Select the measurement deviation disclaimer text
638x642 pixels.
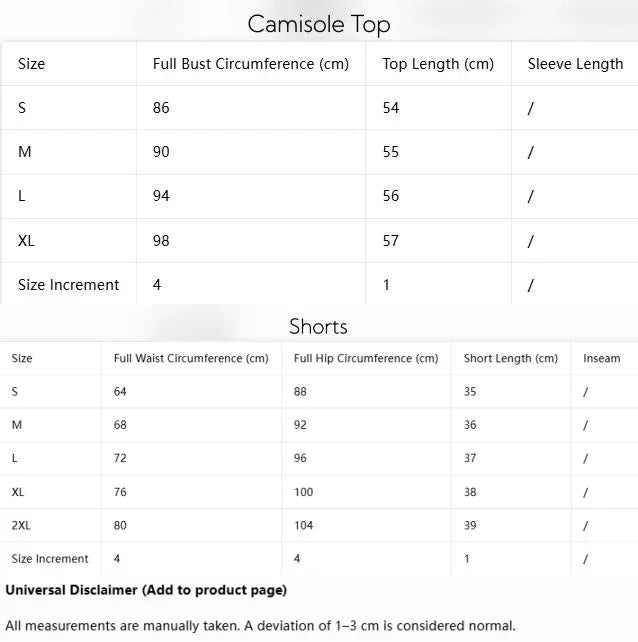(260, 626)
